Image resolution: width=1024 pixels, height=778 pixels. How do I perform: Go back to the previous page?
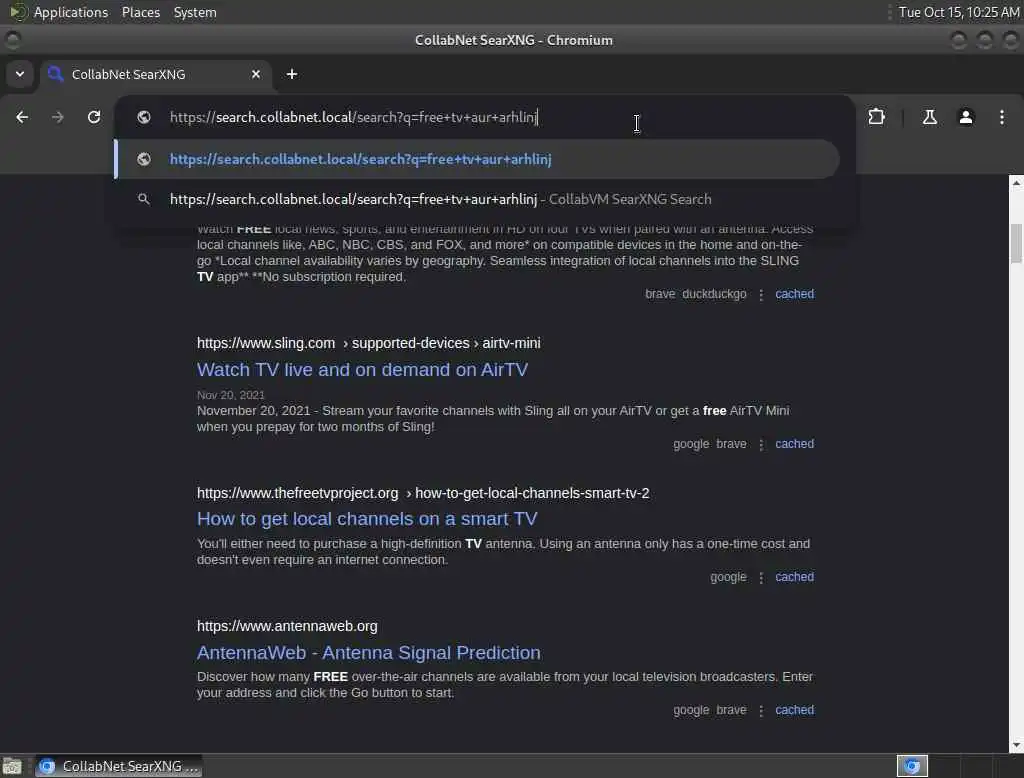[22, 117]
